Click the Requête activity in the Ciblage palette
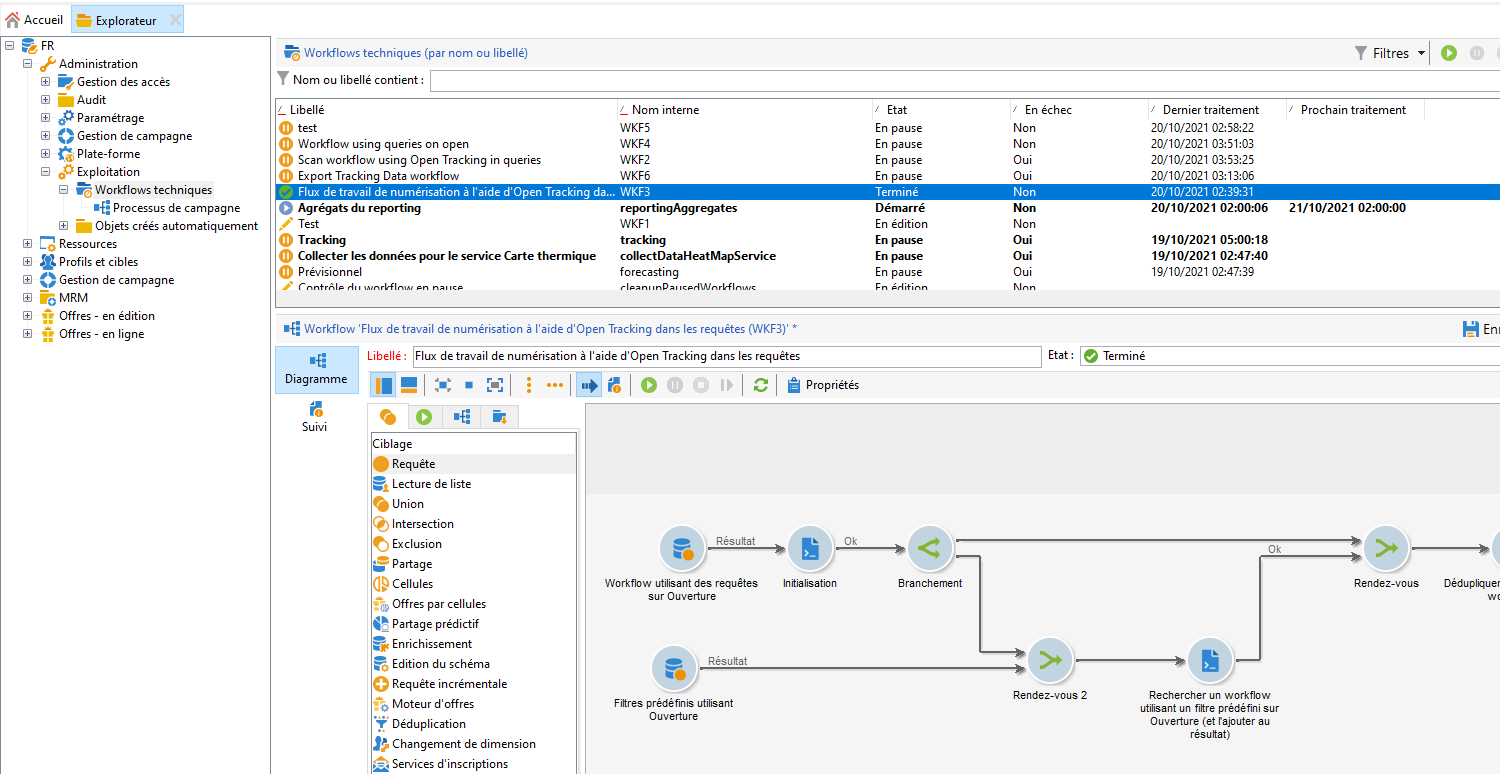The height and width of the screenshot is (774, 1500). point(413,464)
